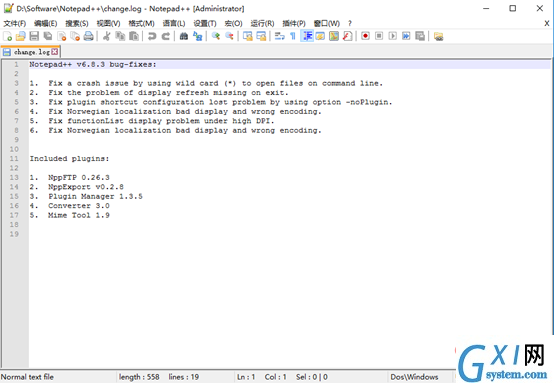554x383 pixels.
Task: Open the 编辑(E) menu
Action: 46,23
